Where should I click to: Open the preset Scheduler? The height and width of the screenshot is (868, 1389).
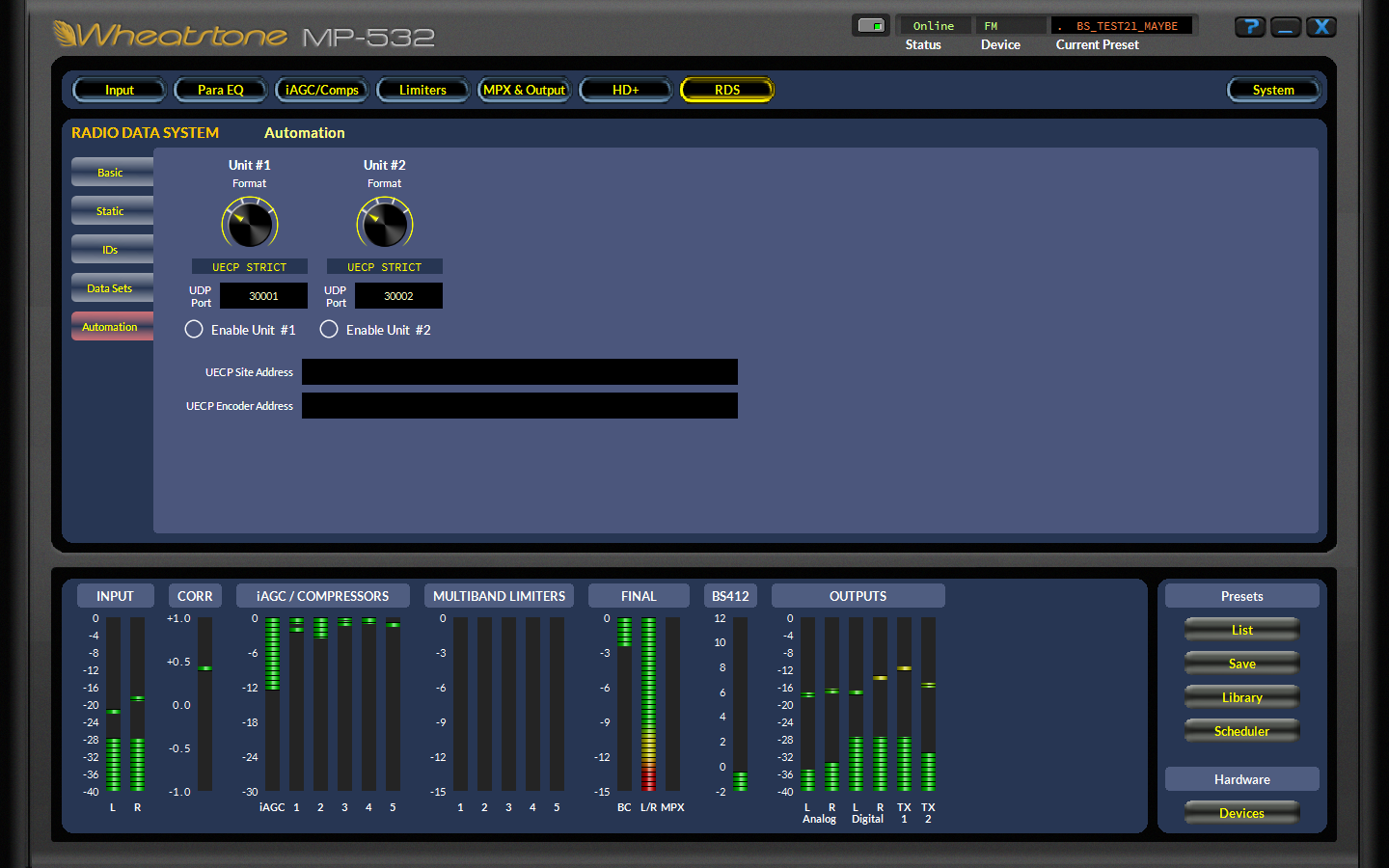(1242, 731)
